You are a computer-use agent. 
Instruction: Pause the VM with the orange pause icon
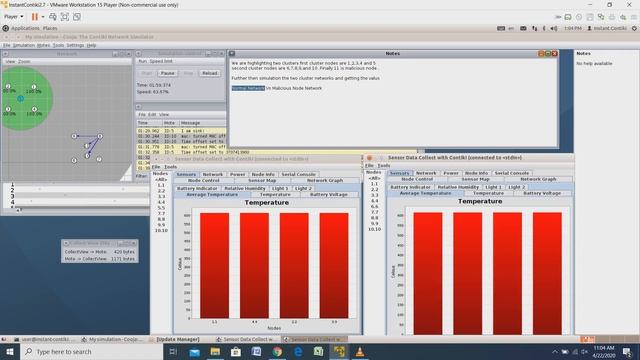pos(35,17)
